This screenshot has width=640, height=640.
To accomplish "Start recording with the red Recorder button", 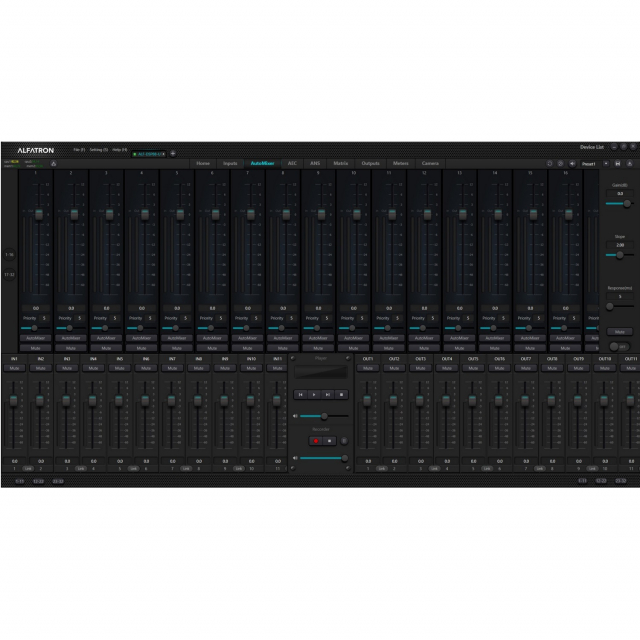I will click(315, 439).
